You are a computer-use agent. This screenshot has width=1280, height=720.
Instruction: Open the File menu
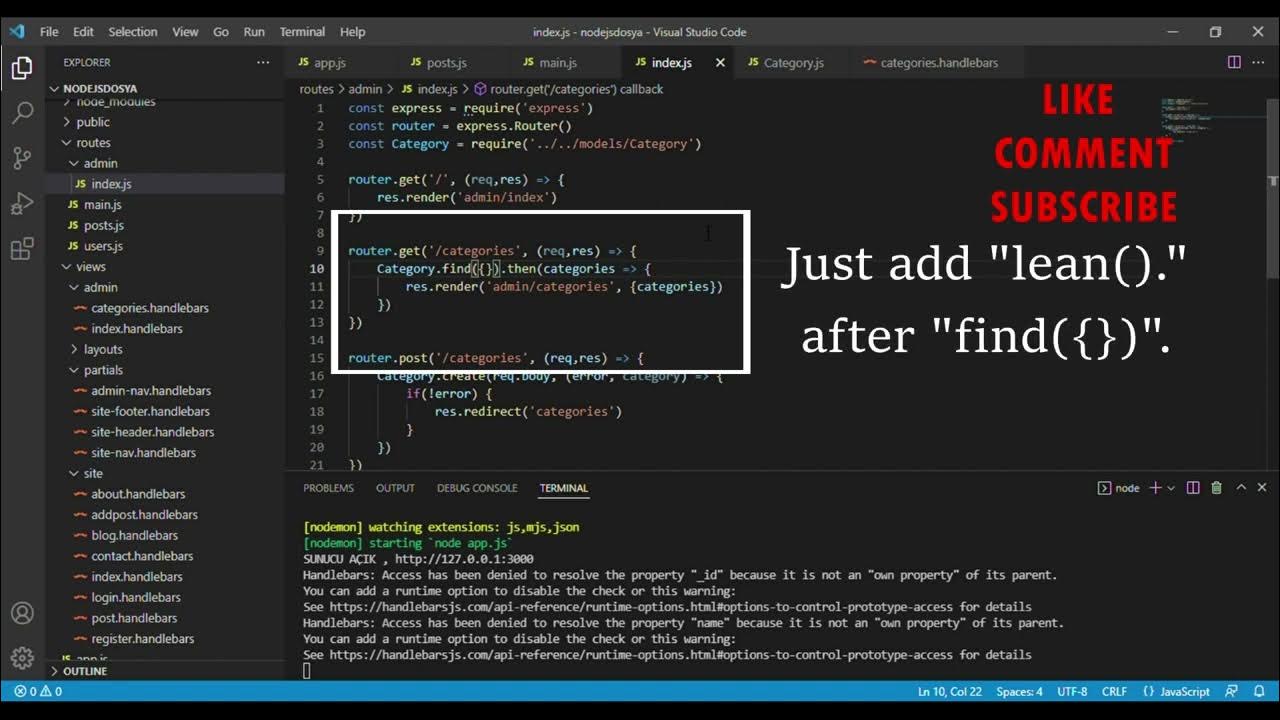pyautogui.click(x=49, y=32)
